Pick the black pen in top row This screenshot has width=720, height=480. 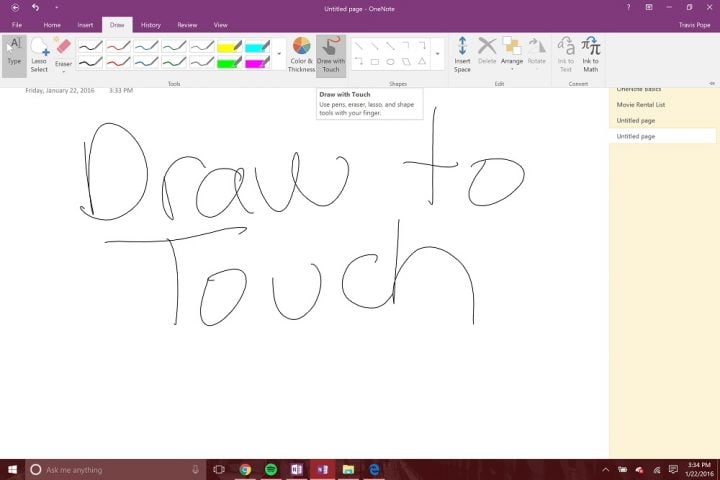[90, 46]
